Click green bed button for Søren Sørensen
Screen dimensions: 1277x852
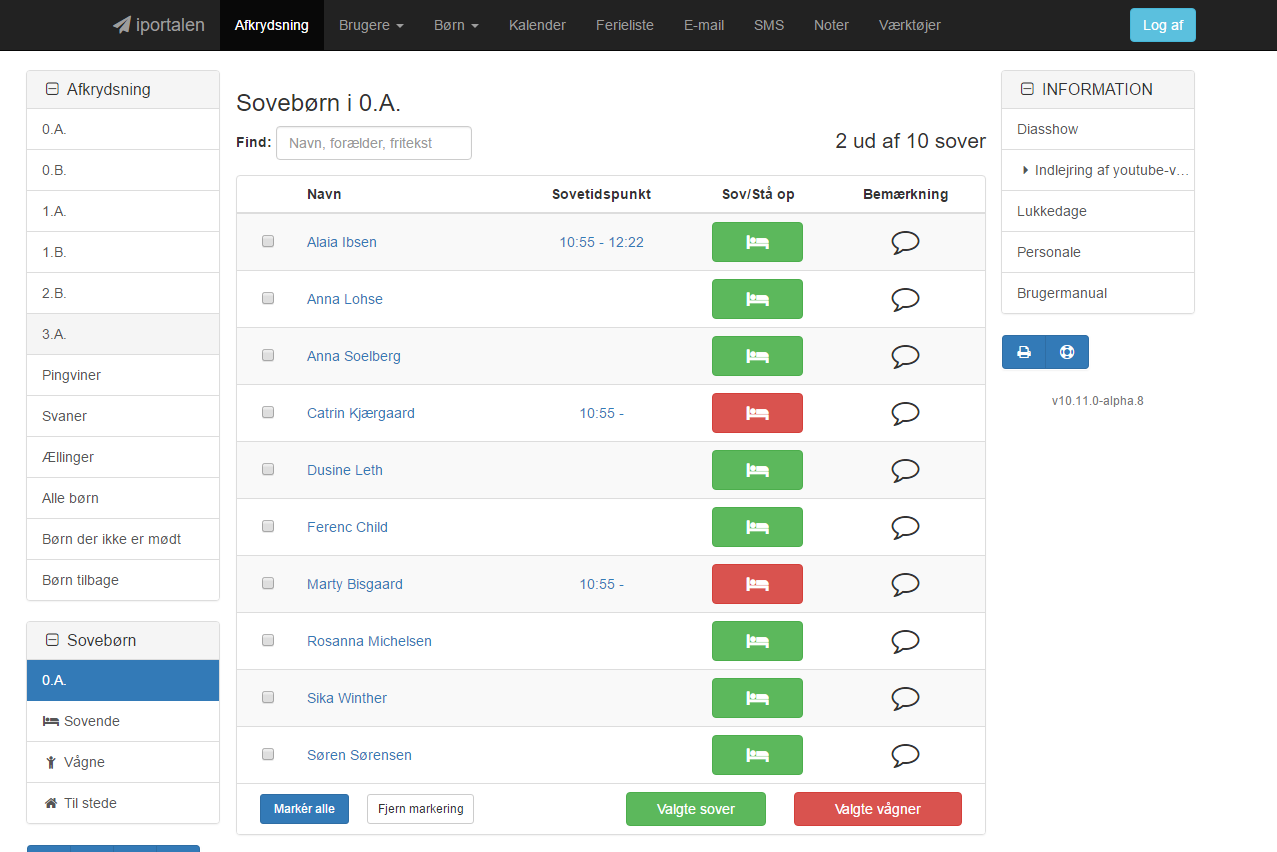757,755
